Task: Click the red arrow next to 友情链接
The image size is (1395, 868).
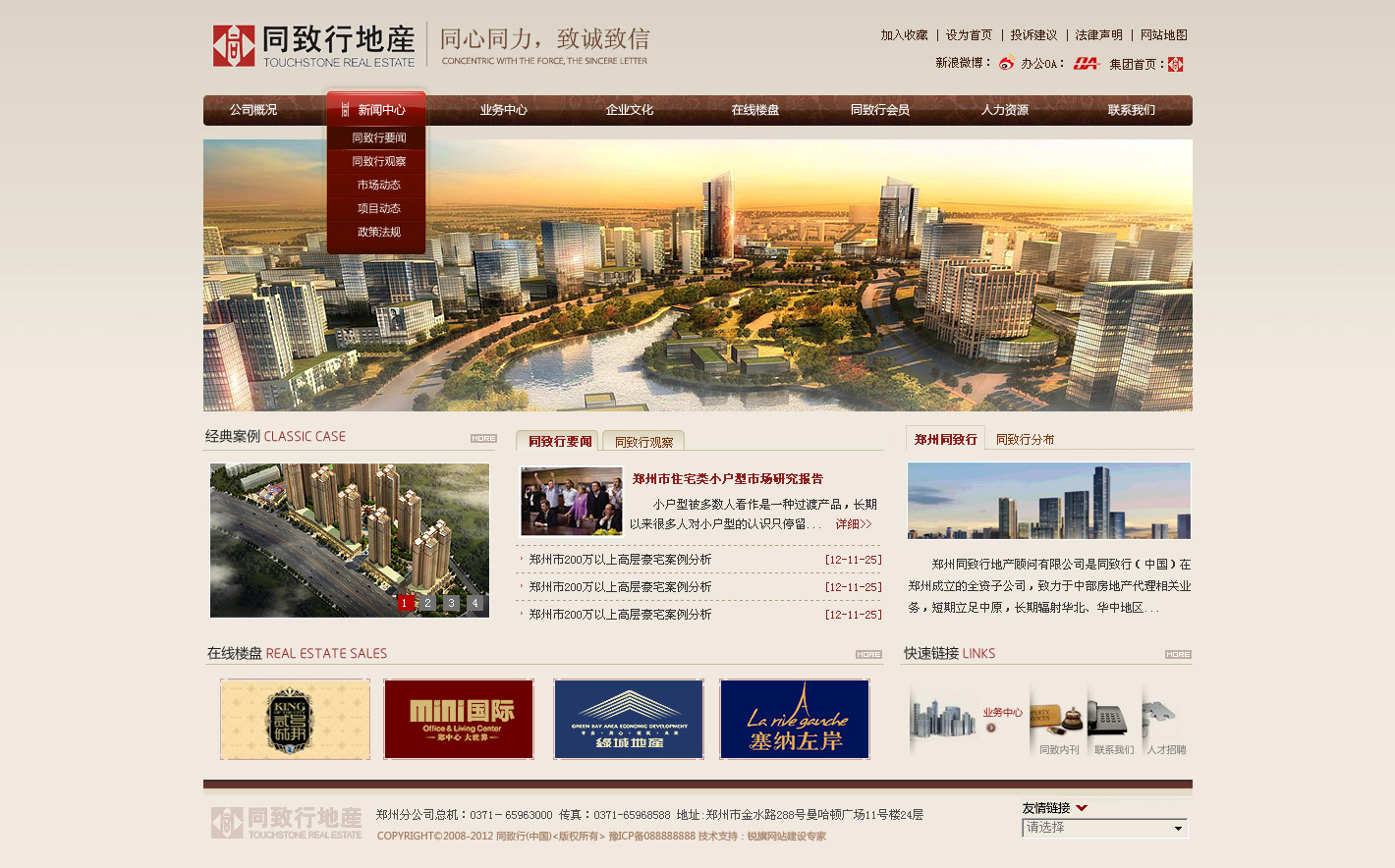Action: (x=1082, y=808)
